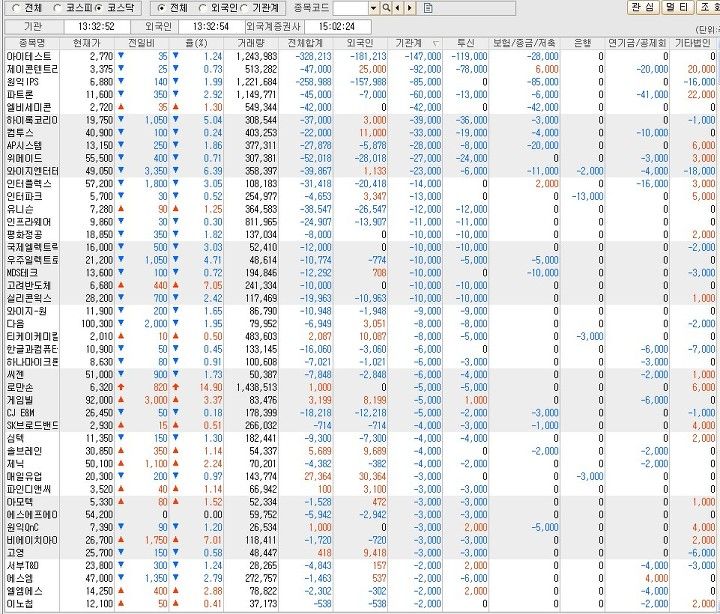This screenshot has width=720, height=614.
Task: Select the 원익IPS stock name
Action: tap(22, 82)
